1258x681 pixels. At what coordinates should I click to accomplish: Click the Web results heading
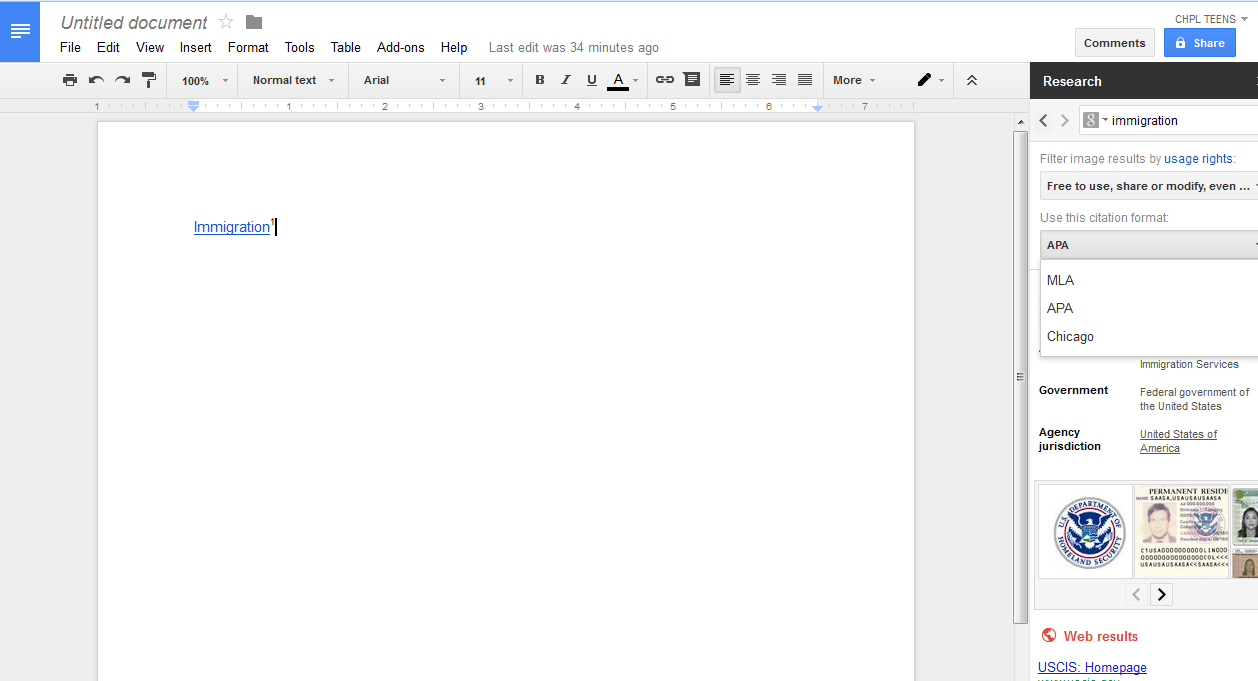point(1100,636)
